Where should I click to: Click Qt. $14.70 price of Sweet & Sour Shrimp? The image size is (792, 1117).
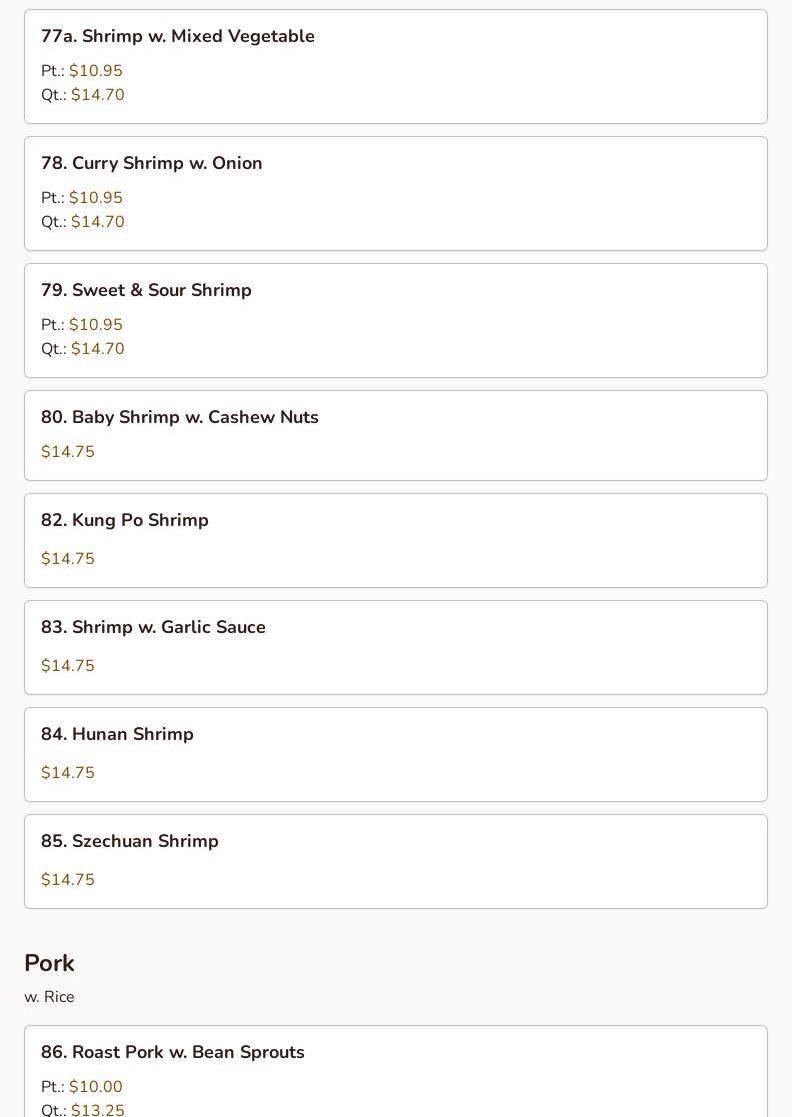(x=97, y=349)
